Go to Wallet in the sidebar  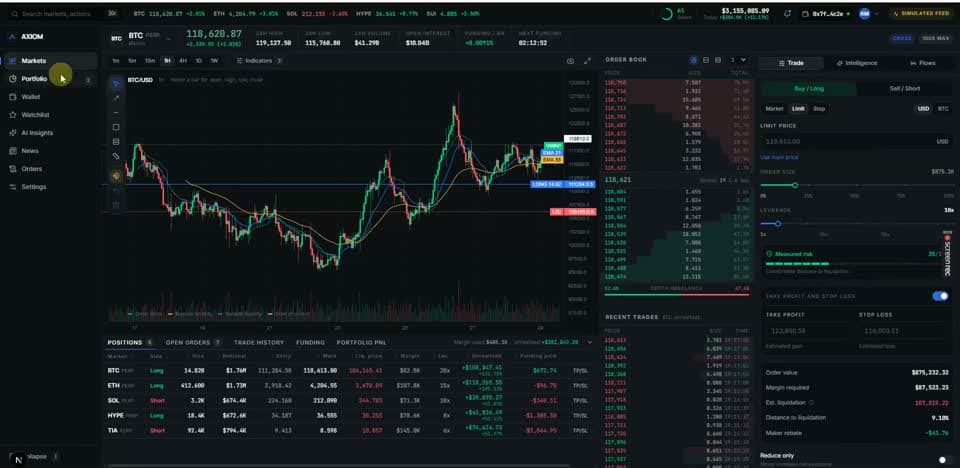click(49, 97)
